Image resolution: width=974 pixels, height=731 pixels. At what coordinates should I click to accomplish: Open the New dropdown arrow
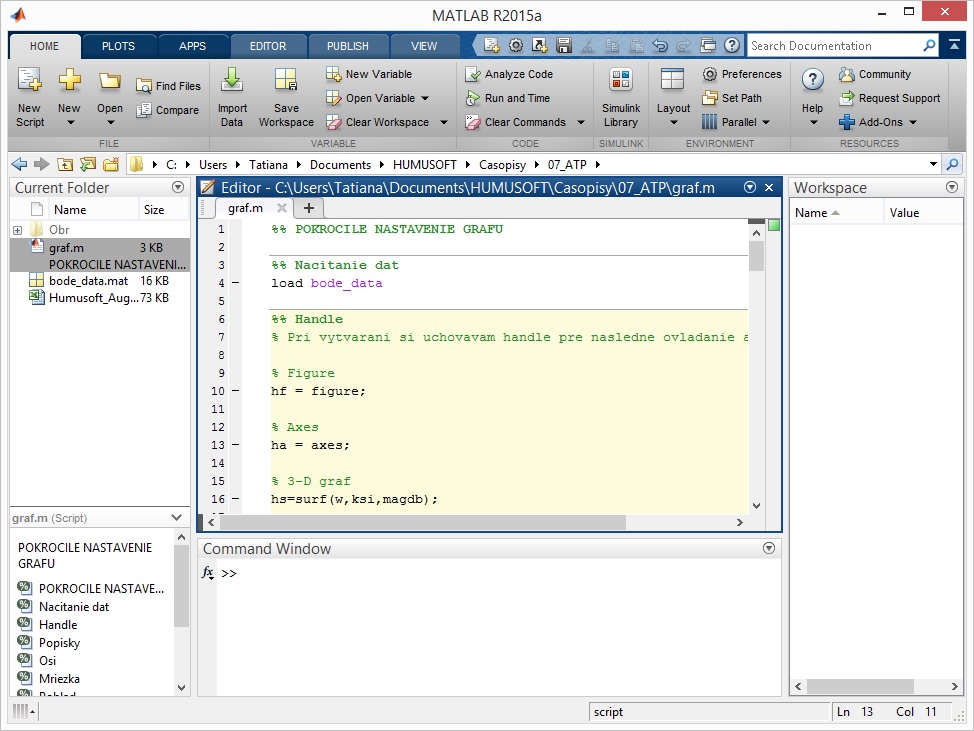click(x=70, y=123)
